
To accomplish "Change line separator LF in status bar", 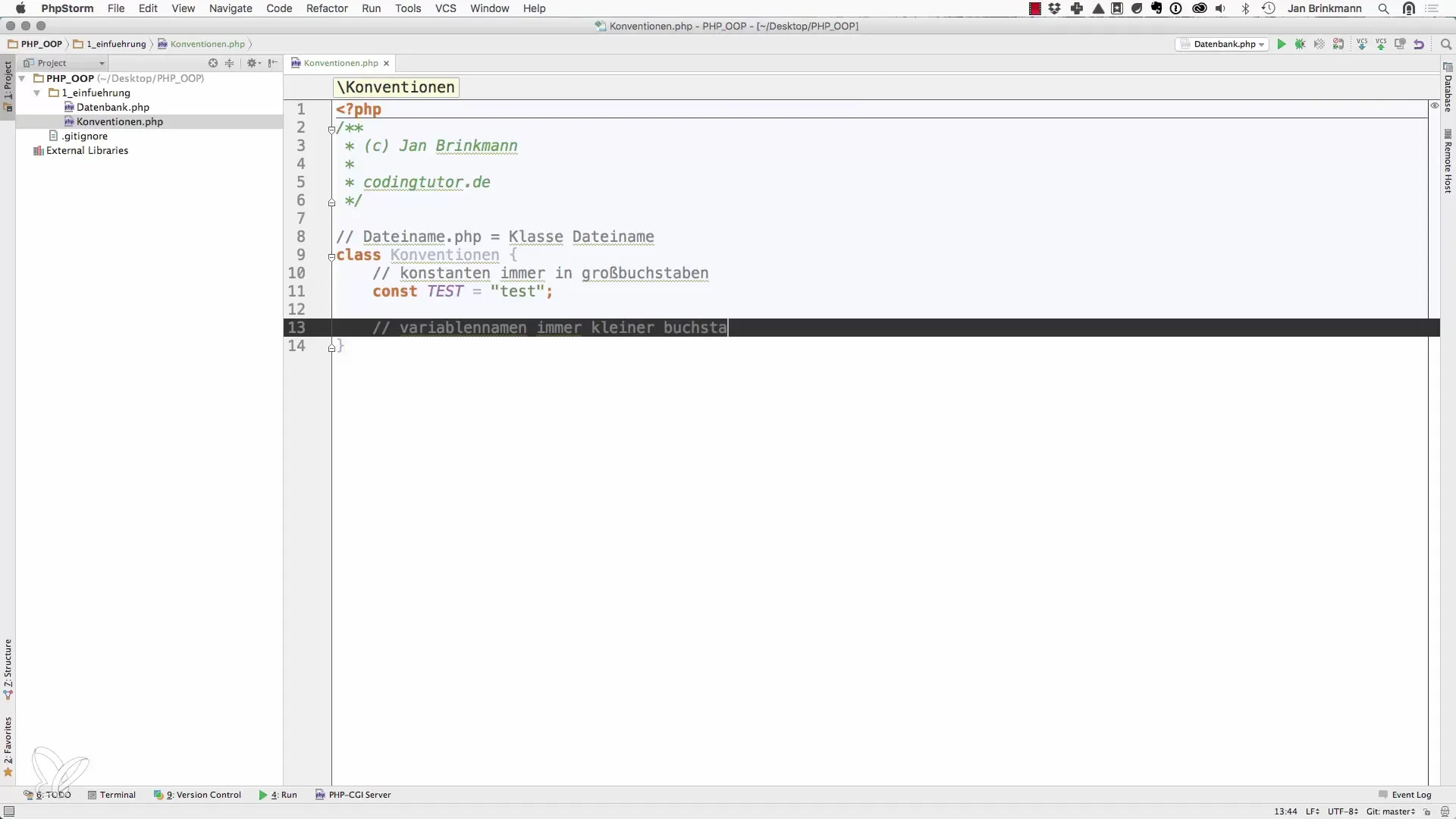I will click(1313, 811).
